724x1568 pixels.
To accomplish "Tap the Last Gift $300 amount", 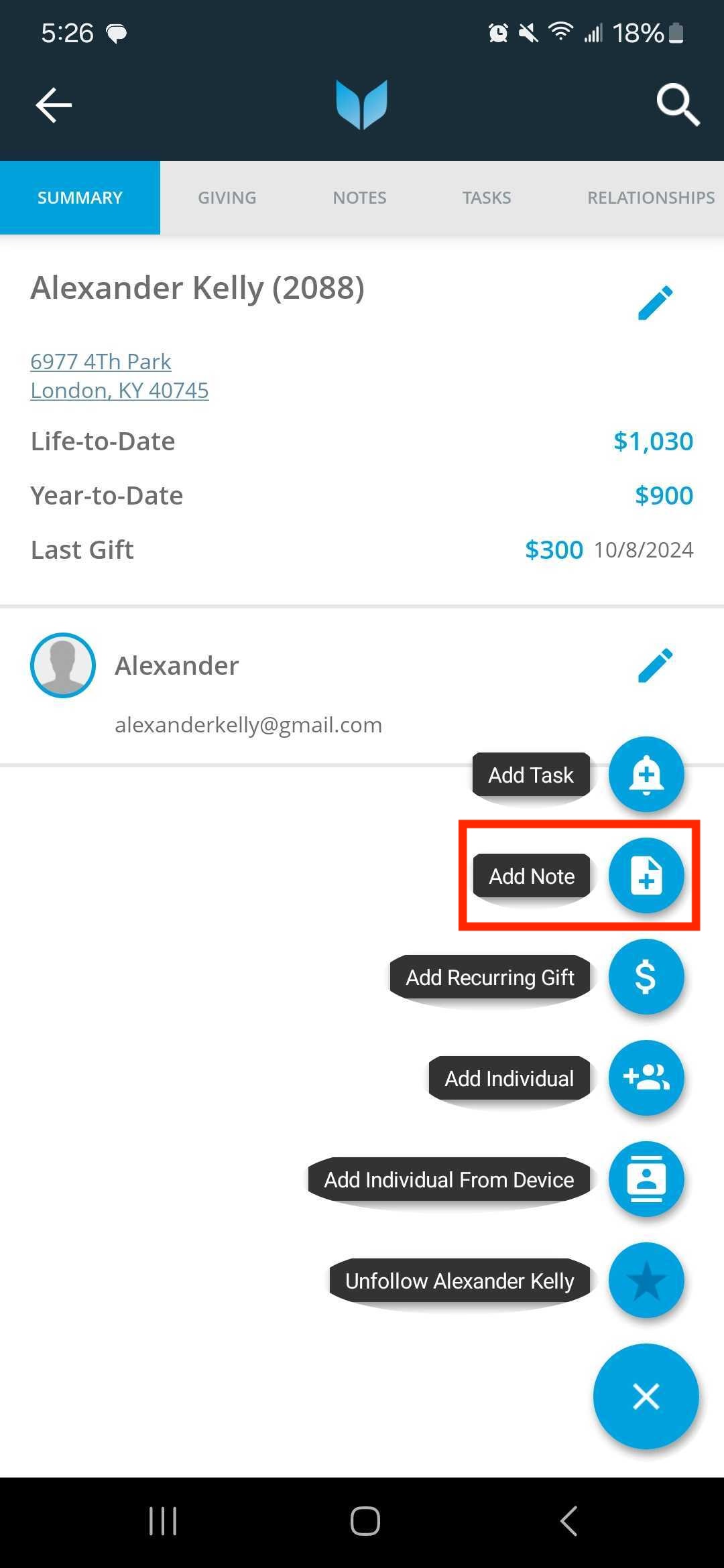I will [554, 550].
